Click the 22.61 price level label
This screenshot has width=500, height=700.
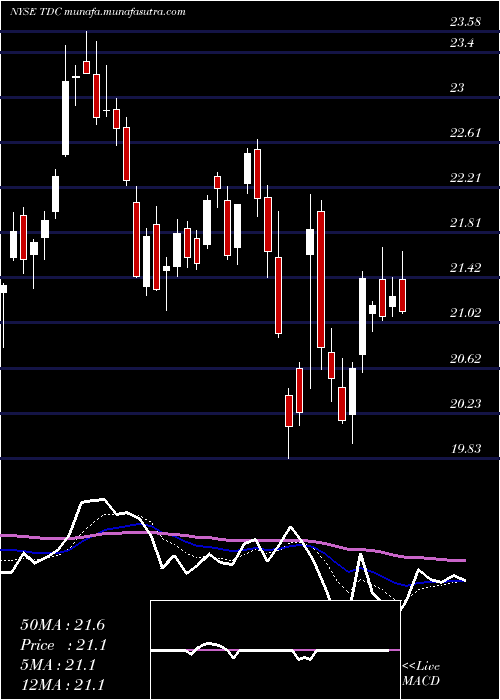[x=465, y=133]
